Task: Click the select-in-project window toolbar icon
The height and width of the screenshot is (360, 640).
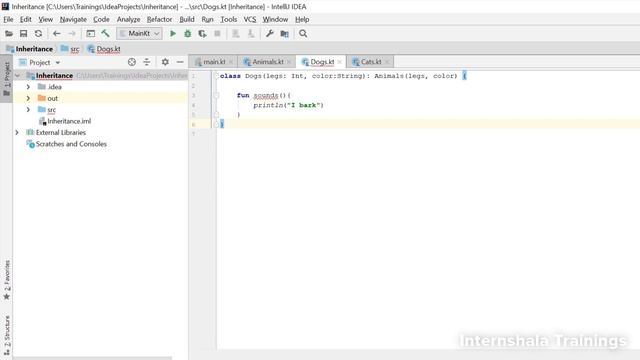Action: [90, 33]
